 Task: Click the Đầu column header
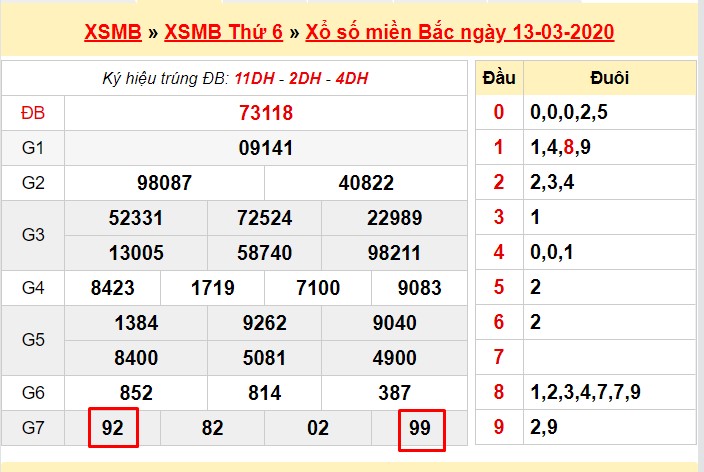[x=498, y=77]
